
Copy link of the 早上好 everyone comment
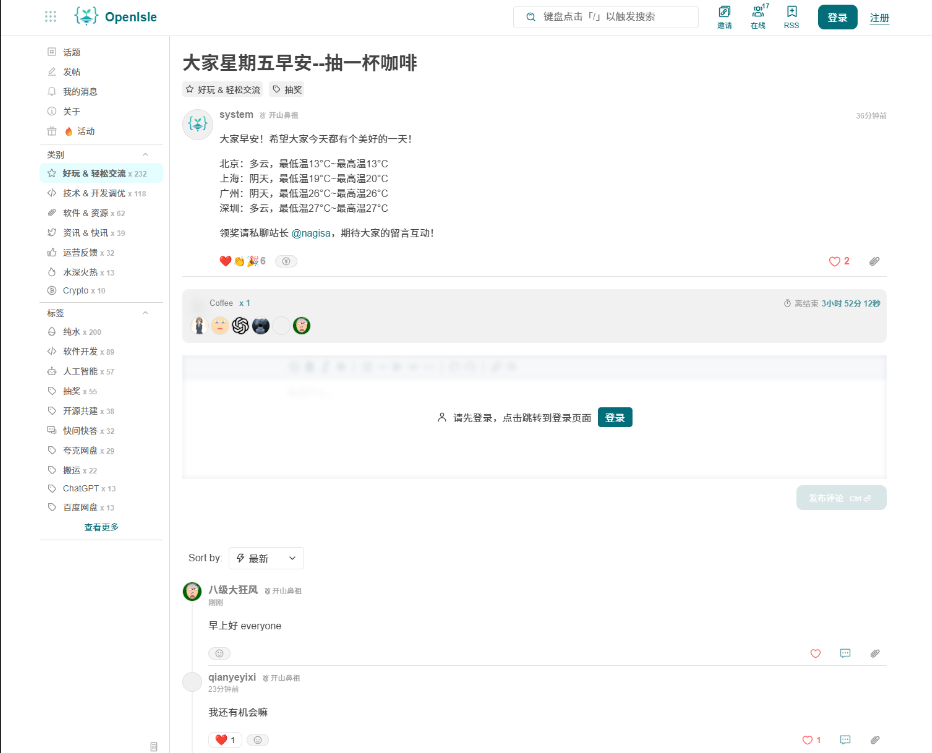pos(875,653)
